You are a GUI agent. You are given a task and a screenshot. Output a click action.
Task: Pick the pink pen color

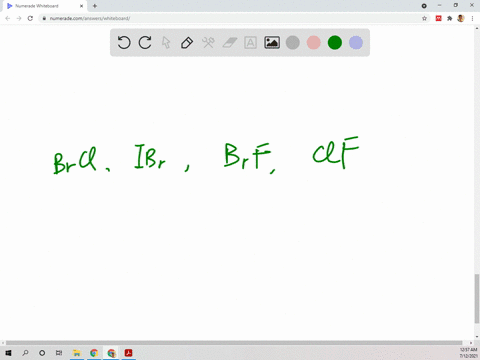click(x=314, y=43)
